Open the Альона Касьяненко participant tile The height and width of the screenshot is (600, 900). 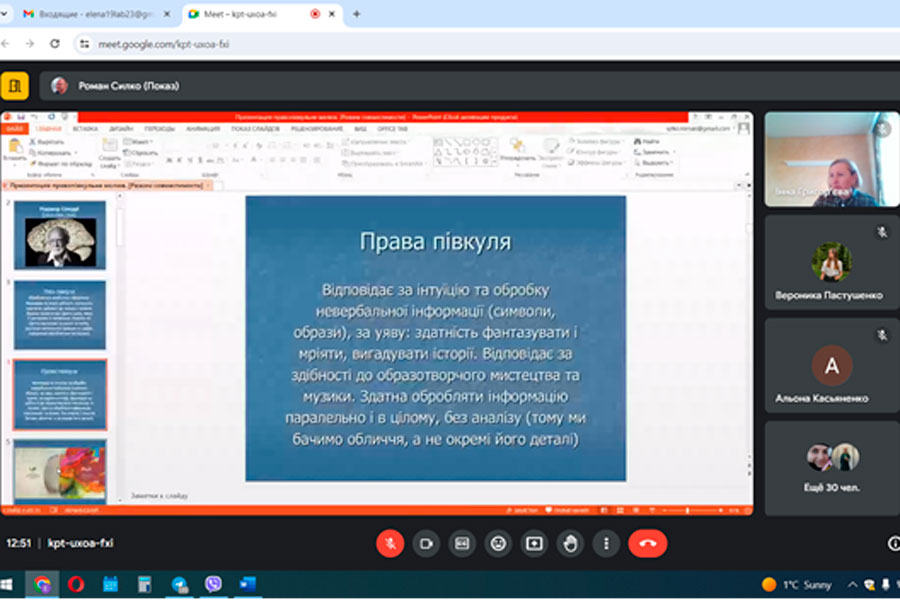(832, 366)
